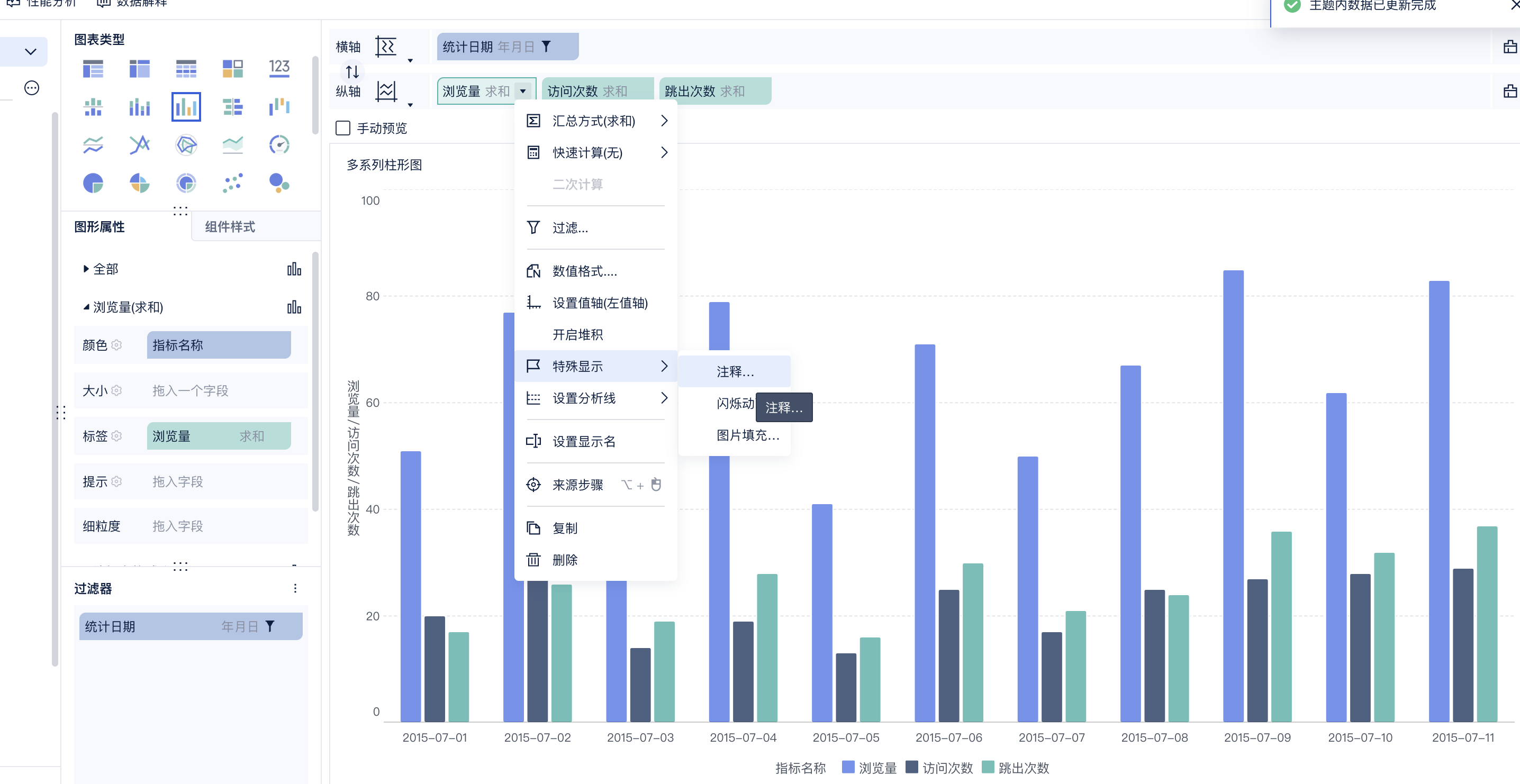Enable the 手动预览 checkbox

click(343, 128)
